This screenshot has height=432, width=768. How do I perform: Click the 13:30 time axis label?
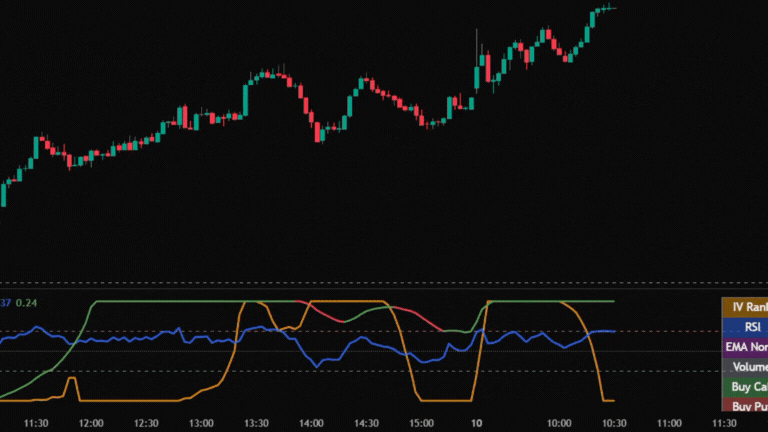pos(256,423)
